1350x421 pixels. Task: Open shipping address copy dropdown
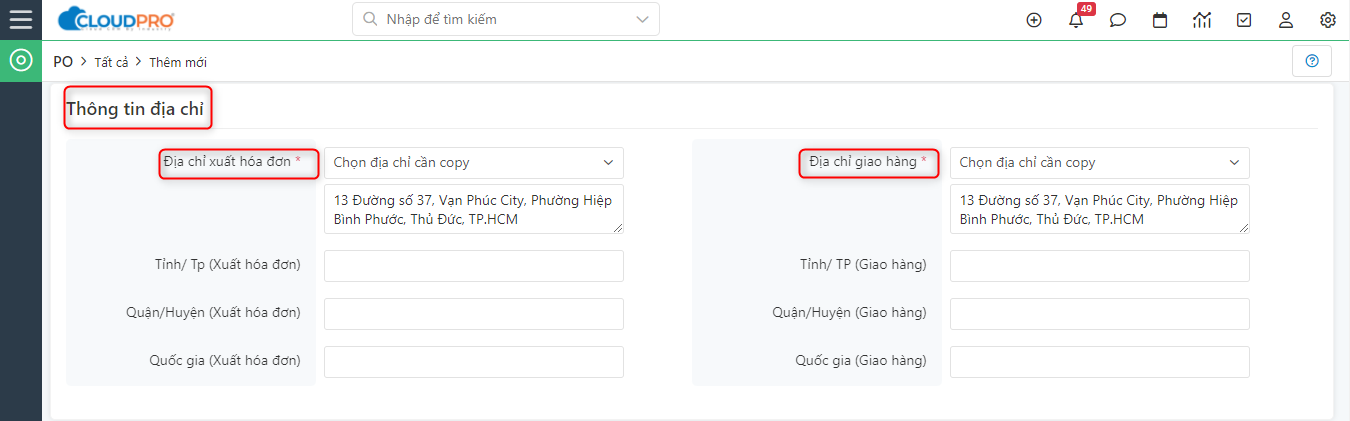(1100, 162)
